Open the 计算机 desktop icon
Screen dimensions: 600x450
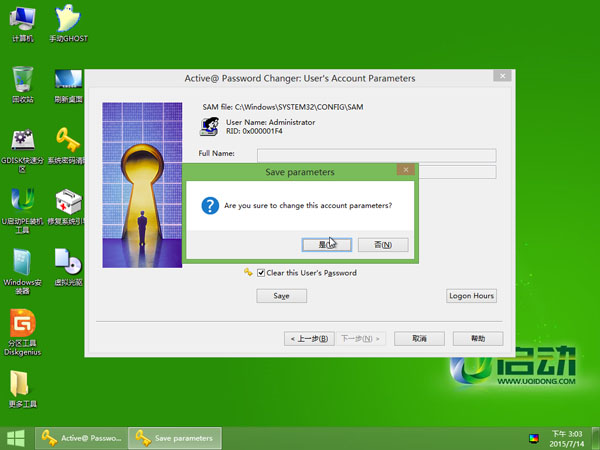23,24
